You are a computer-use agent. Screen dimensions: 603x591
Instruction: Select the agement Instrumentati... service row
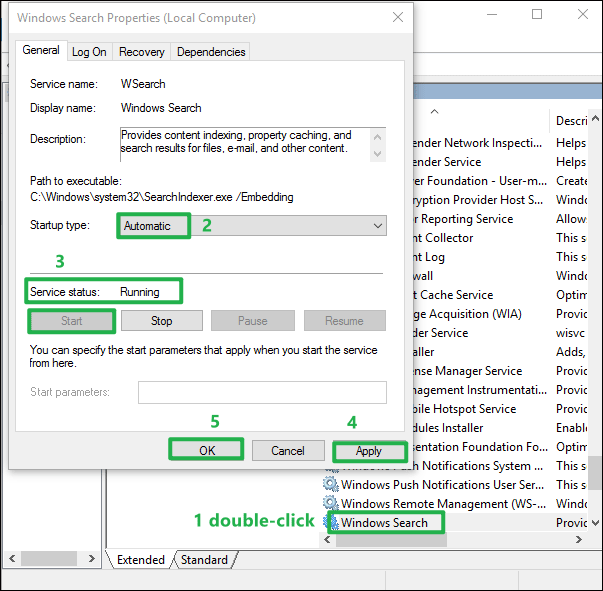coord(501,390)
